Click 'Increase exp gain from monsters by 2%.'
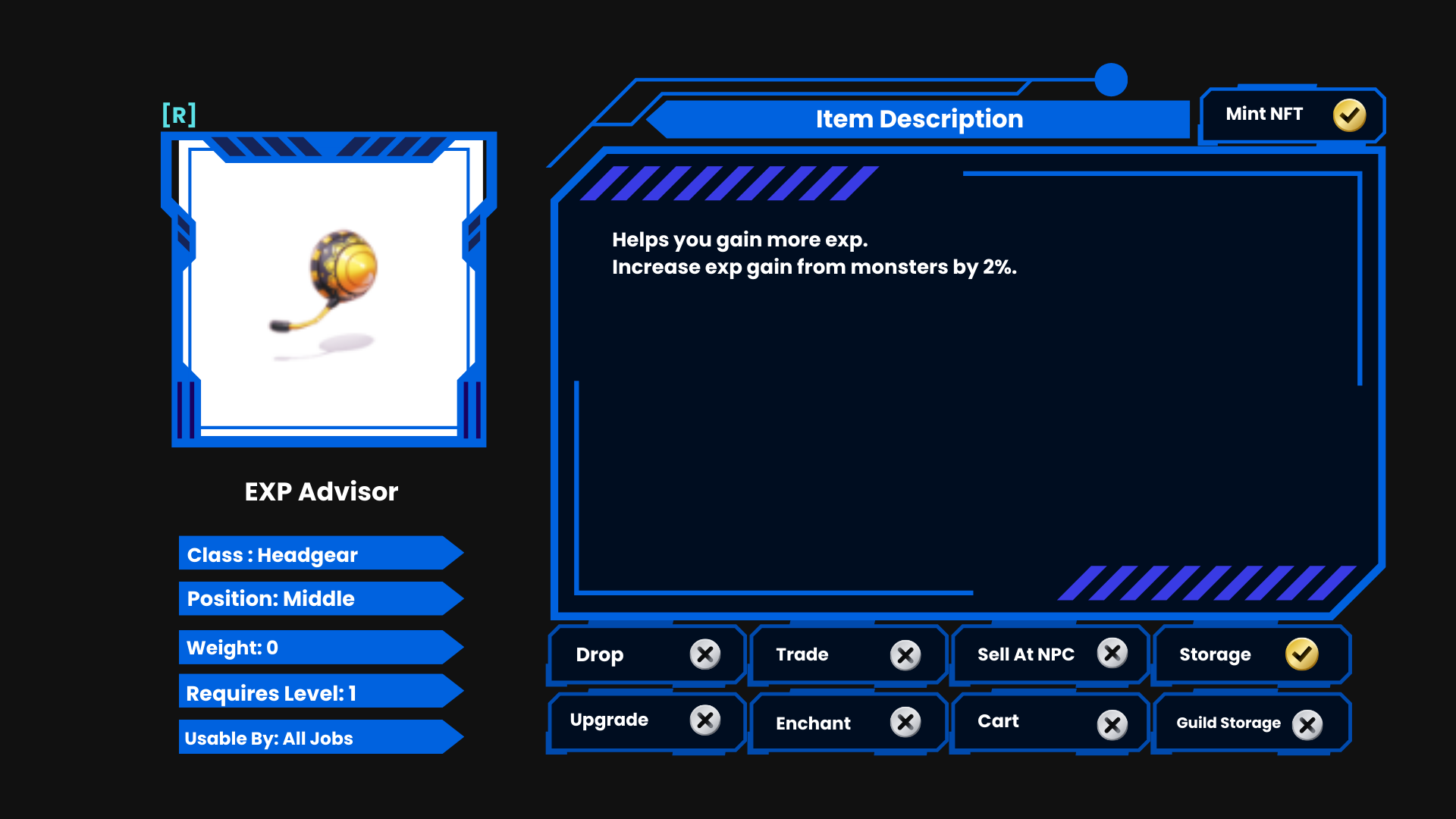Viewport: 1456px width, 819px height. pyautogui.click(x=814, y=268)
